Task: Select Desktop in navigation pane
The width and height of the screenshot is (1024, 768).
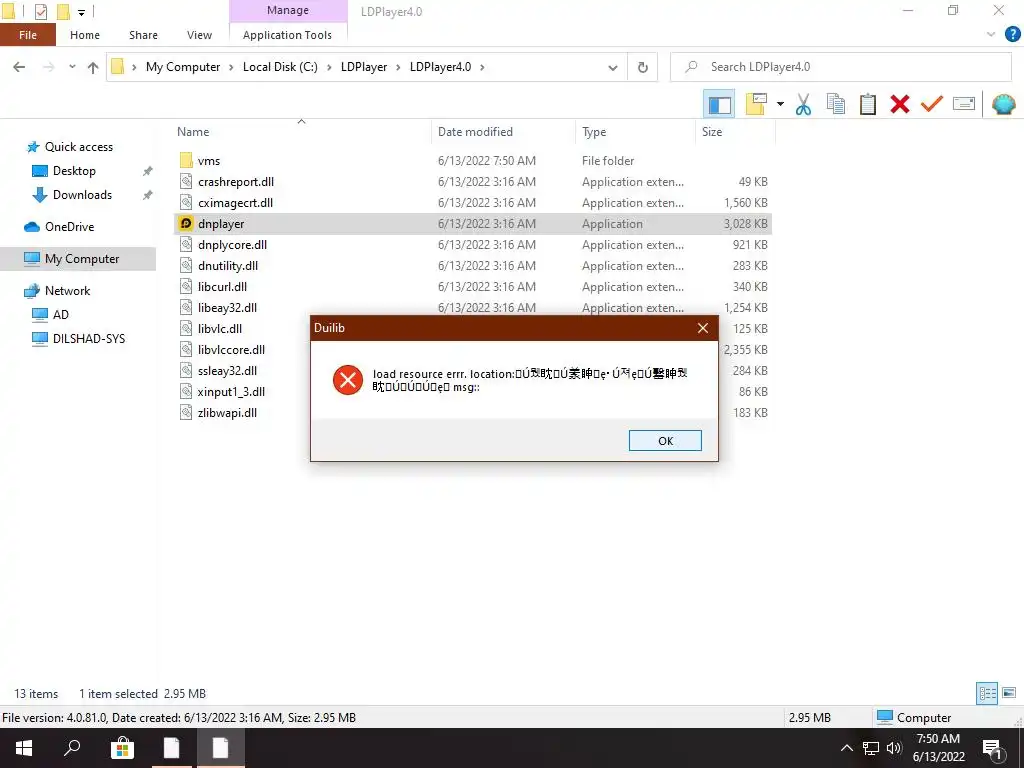Action: (x=74, y=171)
